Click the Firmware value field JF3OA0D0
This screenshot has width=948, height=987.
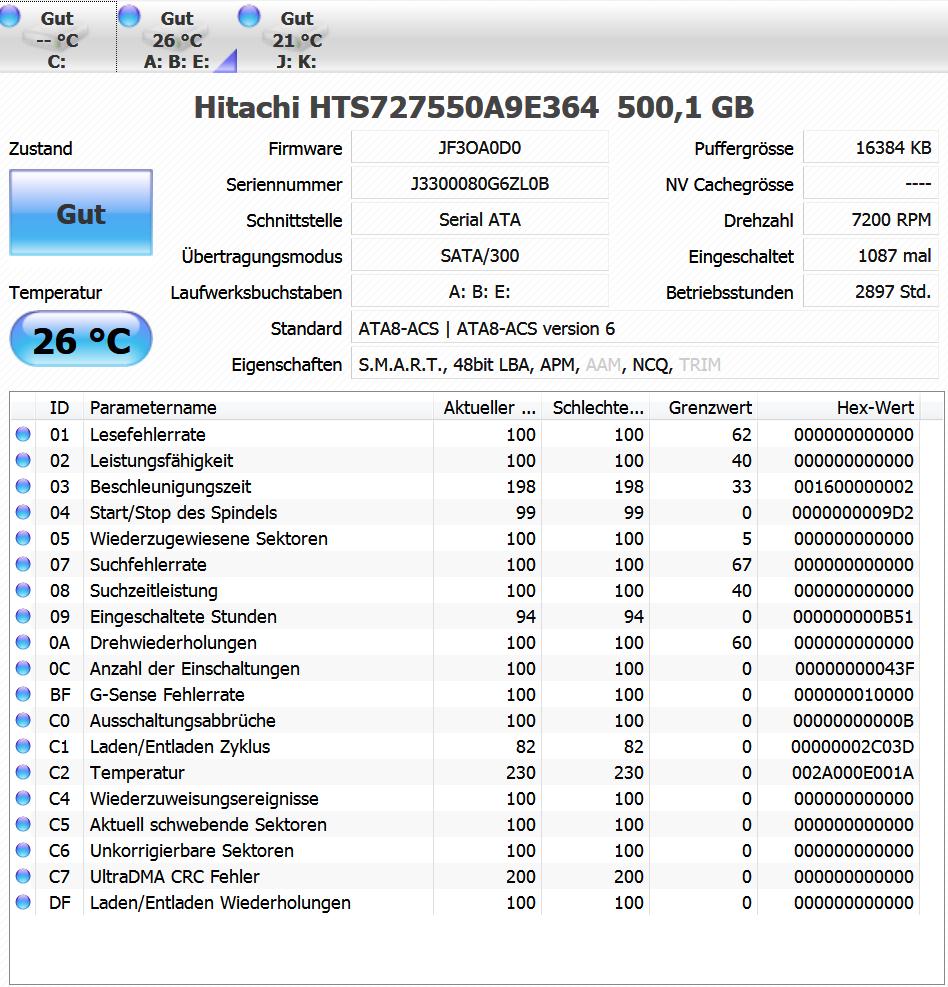480,148
